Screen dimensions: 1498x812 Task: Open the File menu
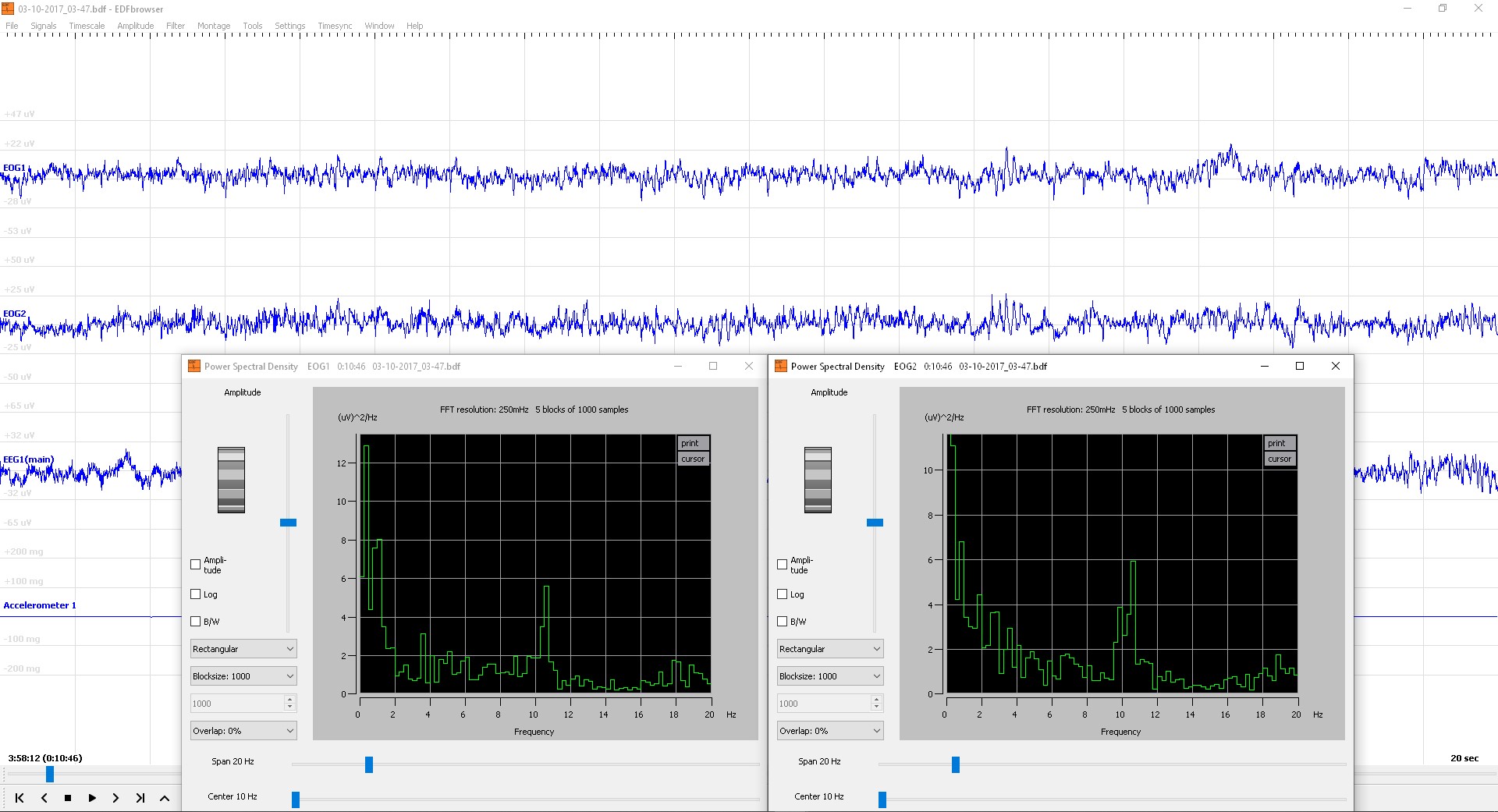pyautogui.click(x=12, y=26)
